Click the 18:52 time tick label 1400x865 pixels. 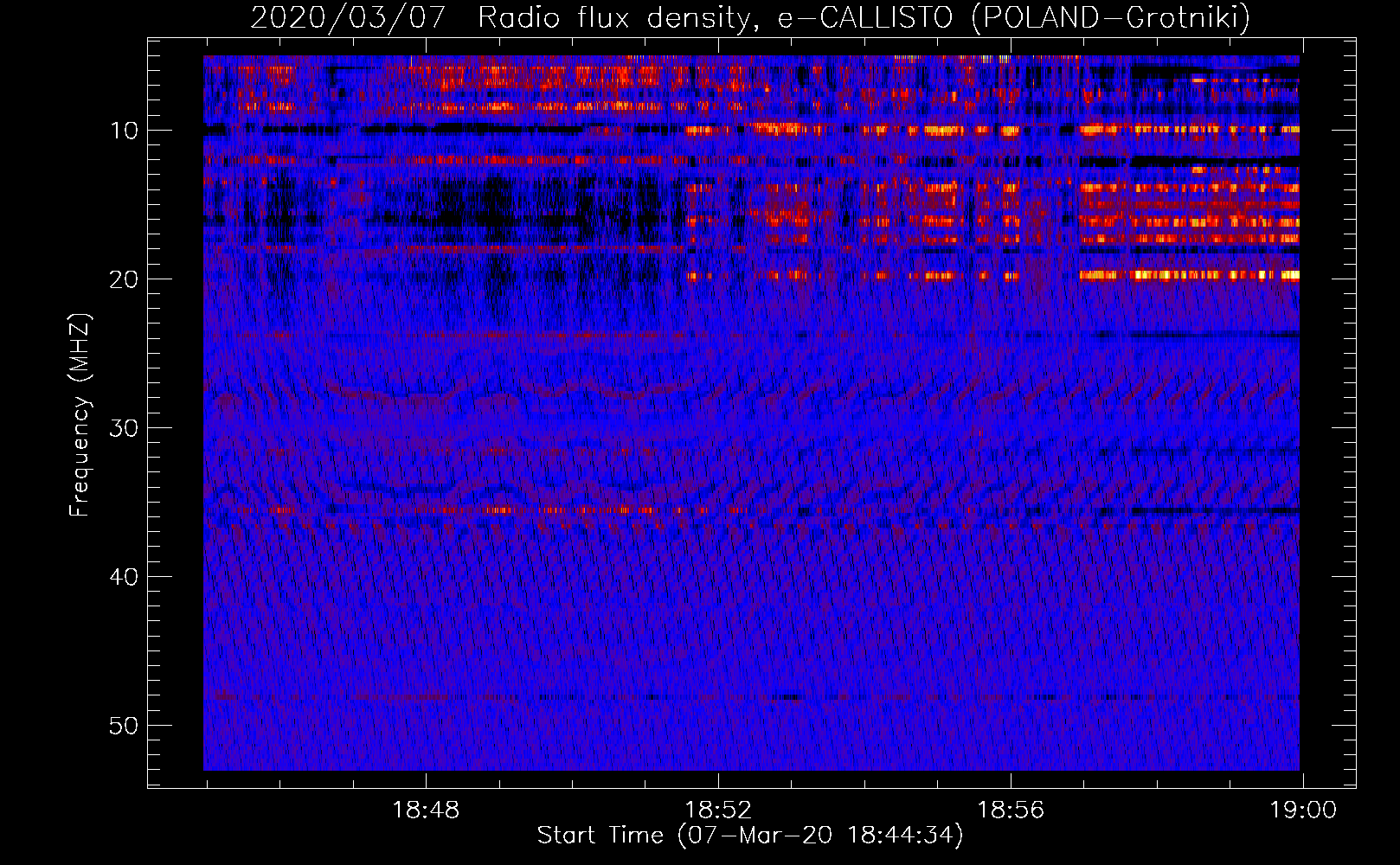click(718, 811)
